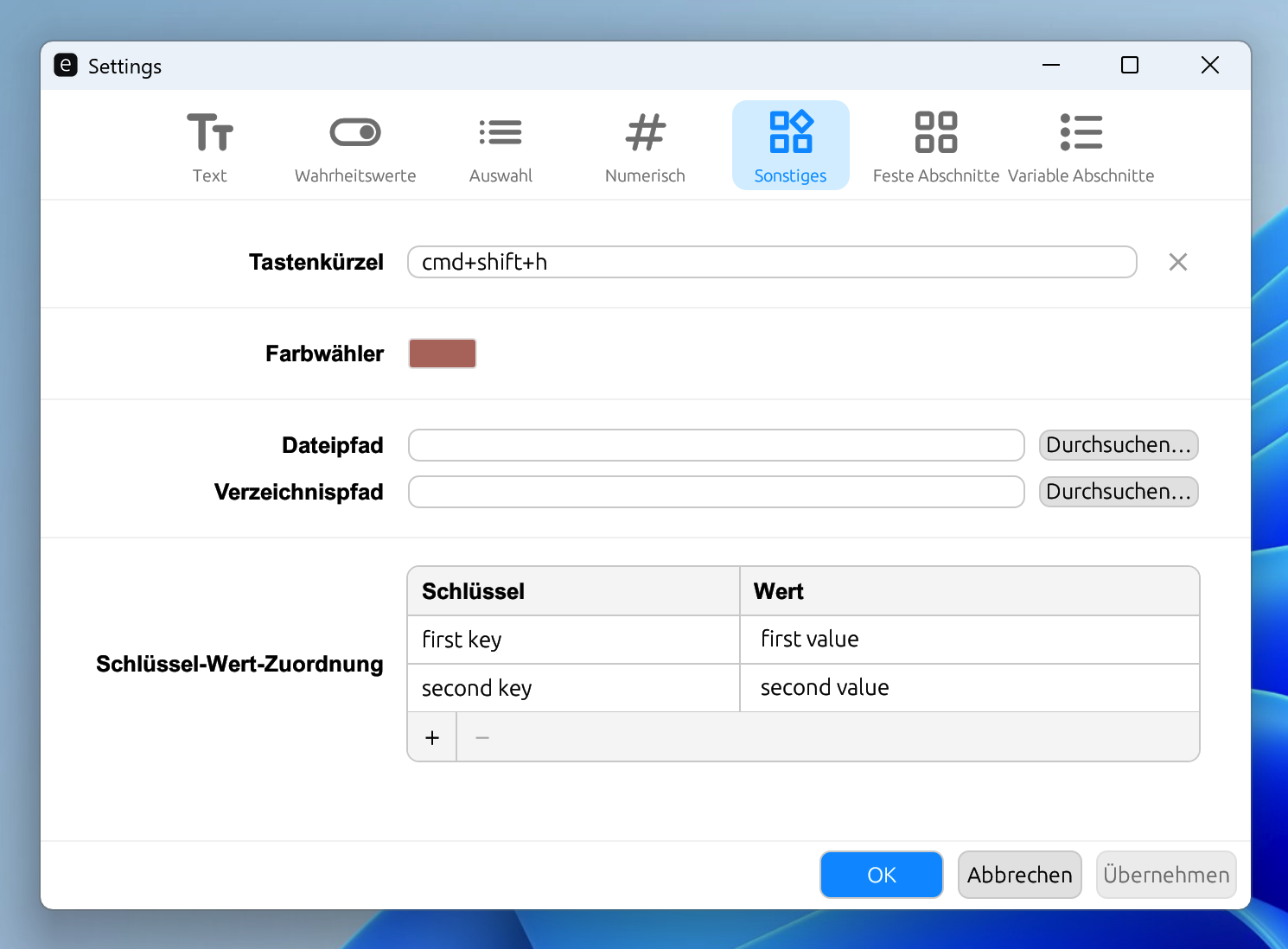
Task: Focus the Verzeichnispfad input field
Action: pyautogui.click(x=717, y=492)
